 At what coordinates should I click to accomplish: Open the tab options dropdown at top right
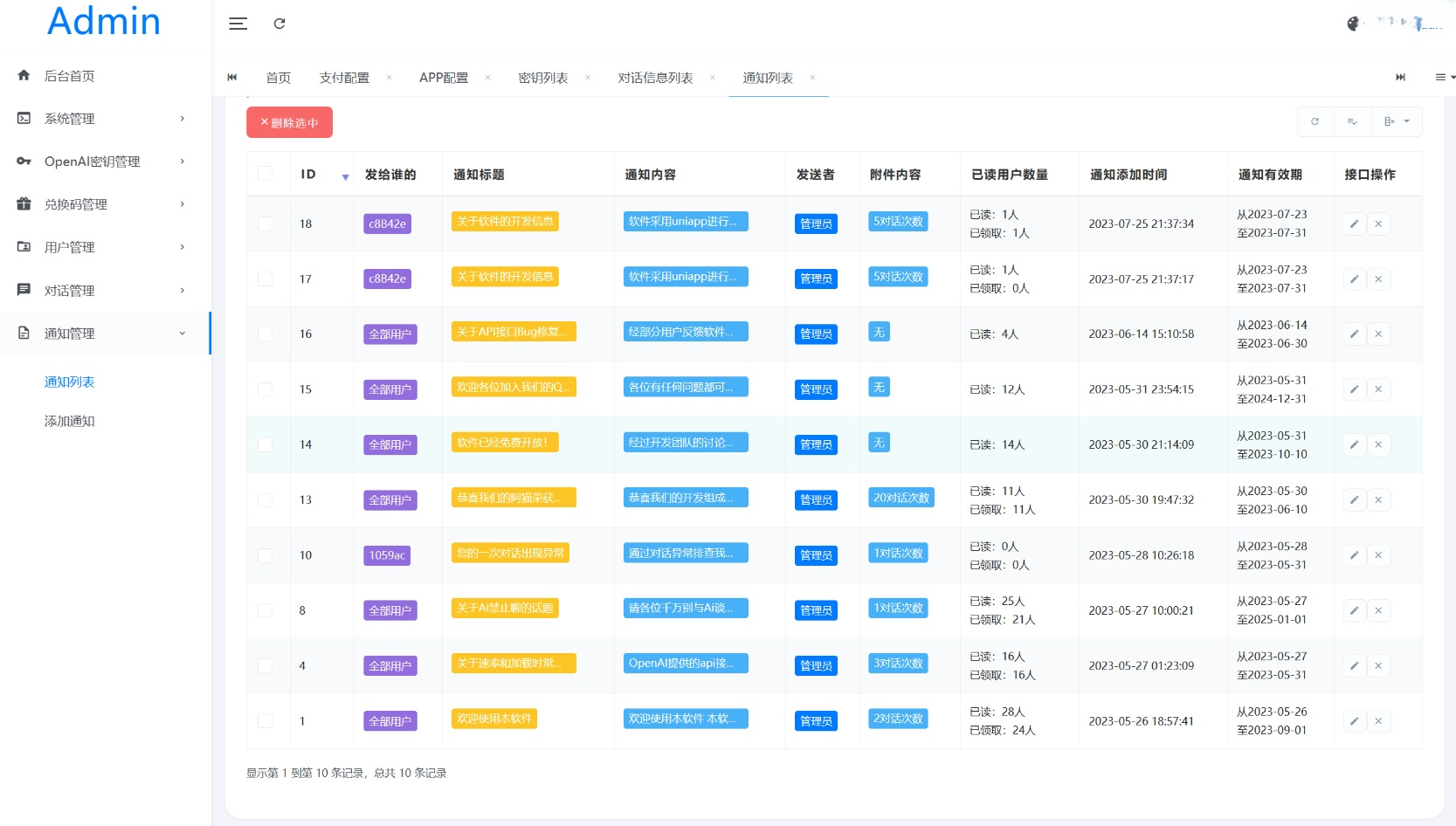pos(1445,78)
